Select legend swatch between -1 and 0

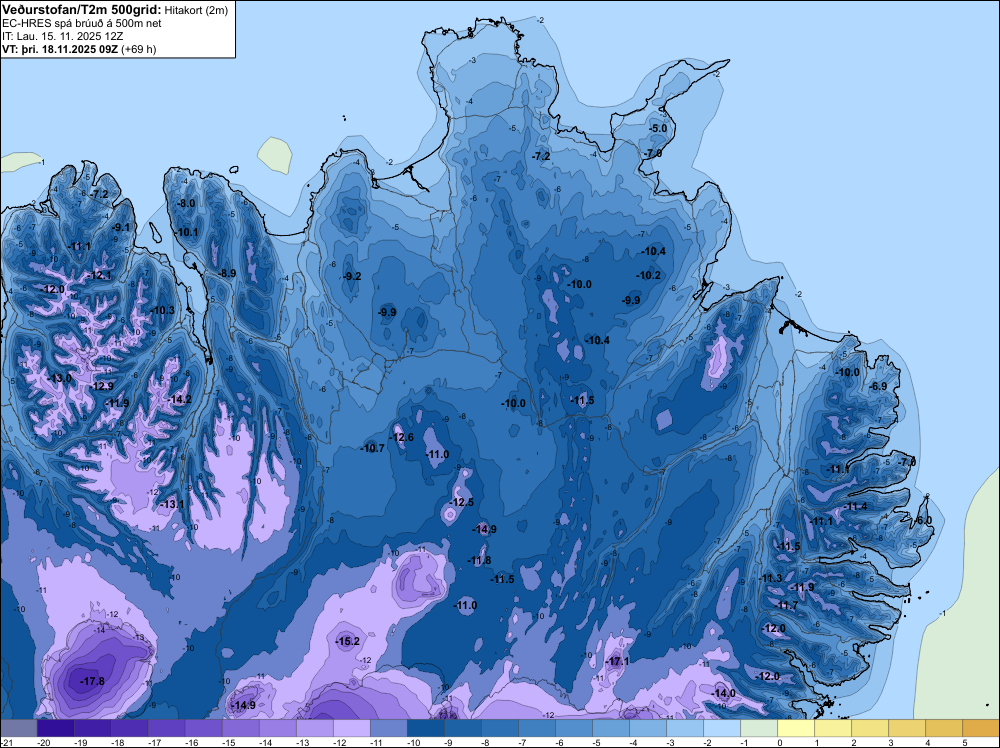(x=759, y=728)
